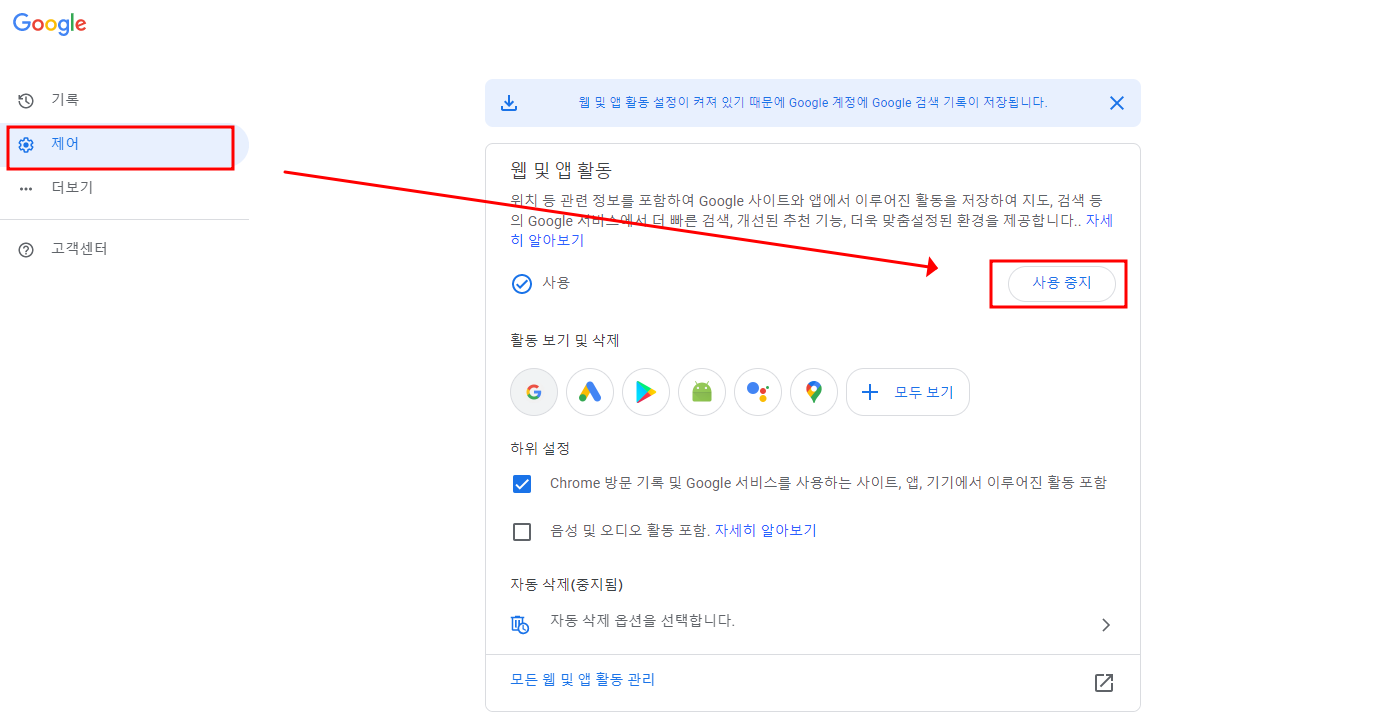The height and width of the screenshot is (715, 1375).
Task: Open auto-delete options via the clock icon
Action: [x=520, y=623]
